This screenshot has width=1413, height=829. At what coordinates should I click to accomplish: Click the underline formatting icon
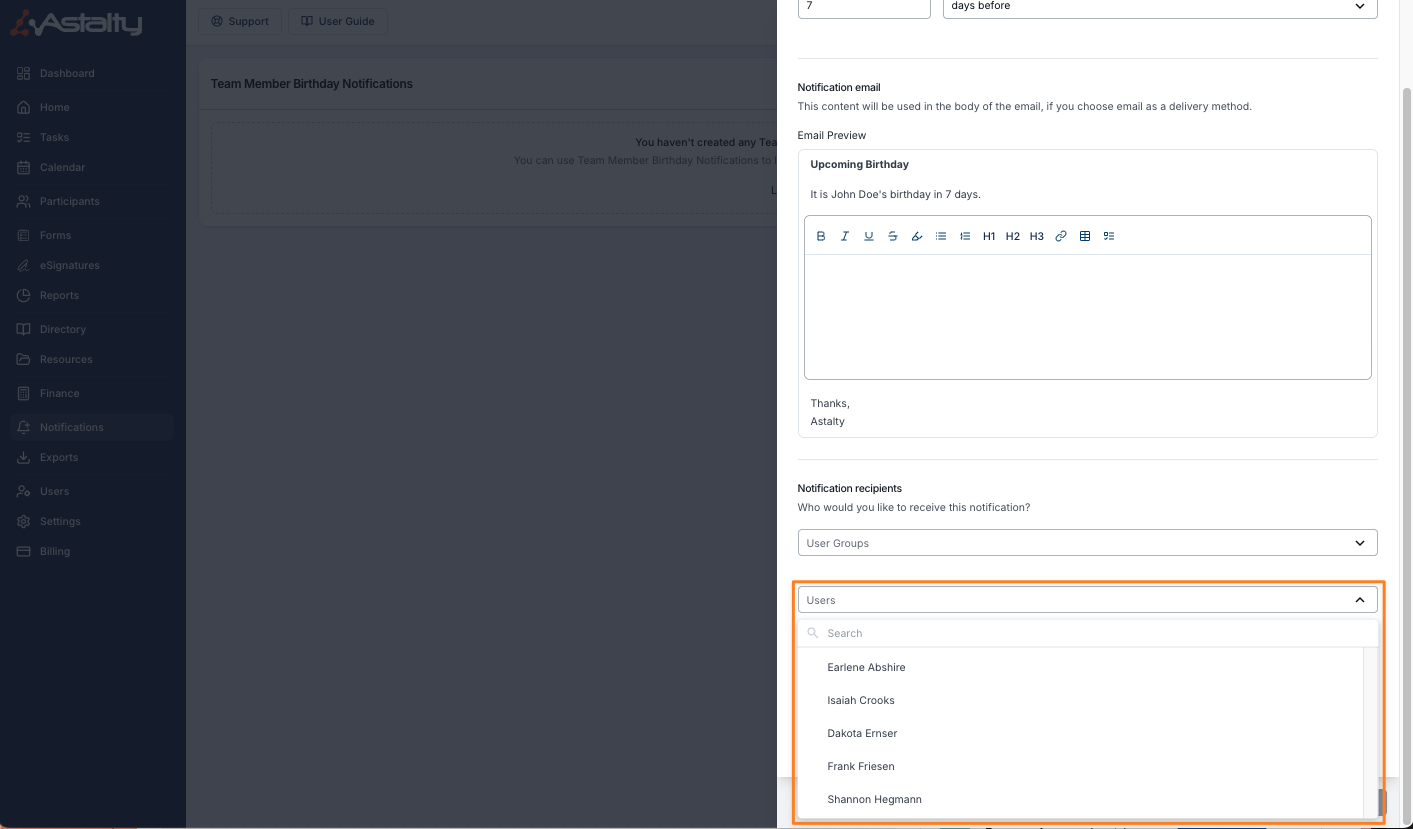point(869,236)
